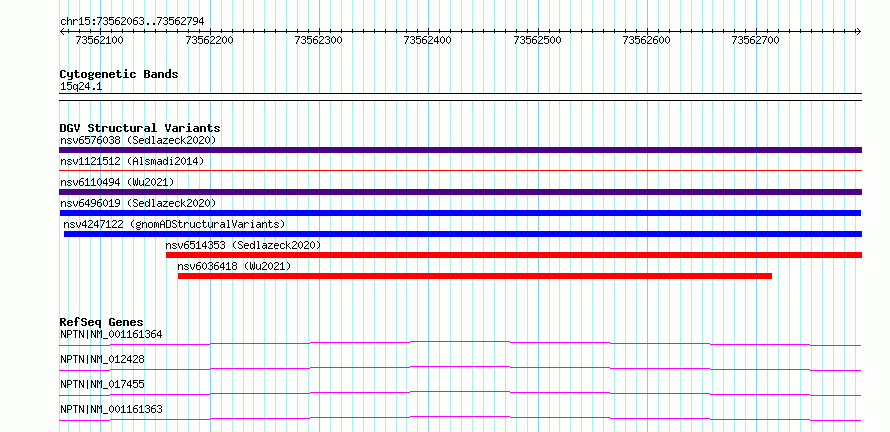This screenshot has height=432, width=890.
Task: Click the red bar under nsv6036418
Action: [x=475, y=276]
